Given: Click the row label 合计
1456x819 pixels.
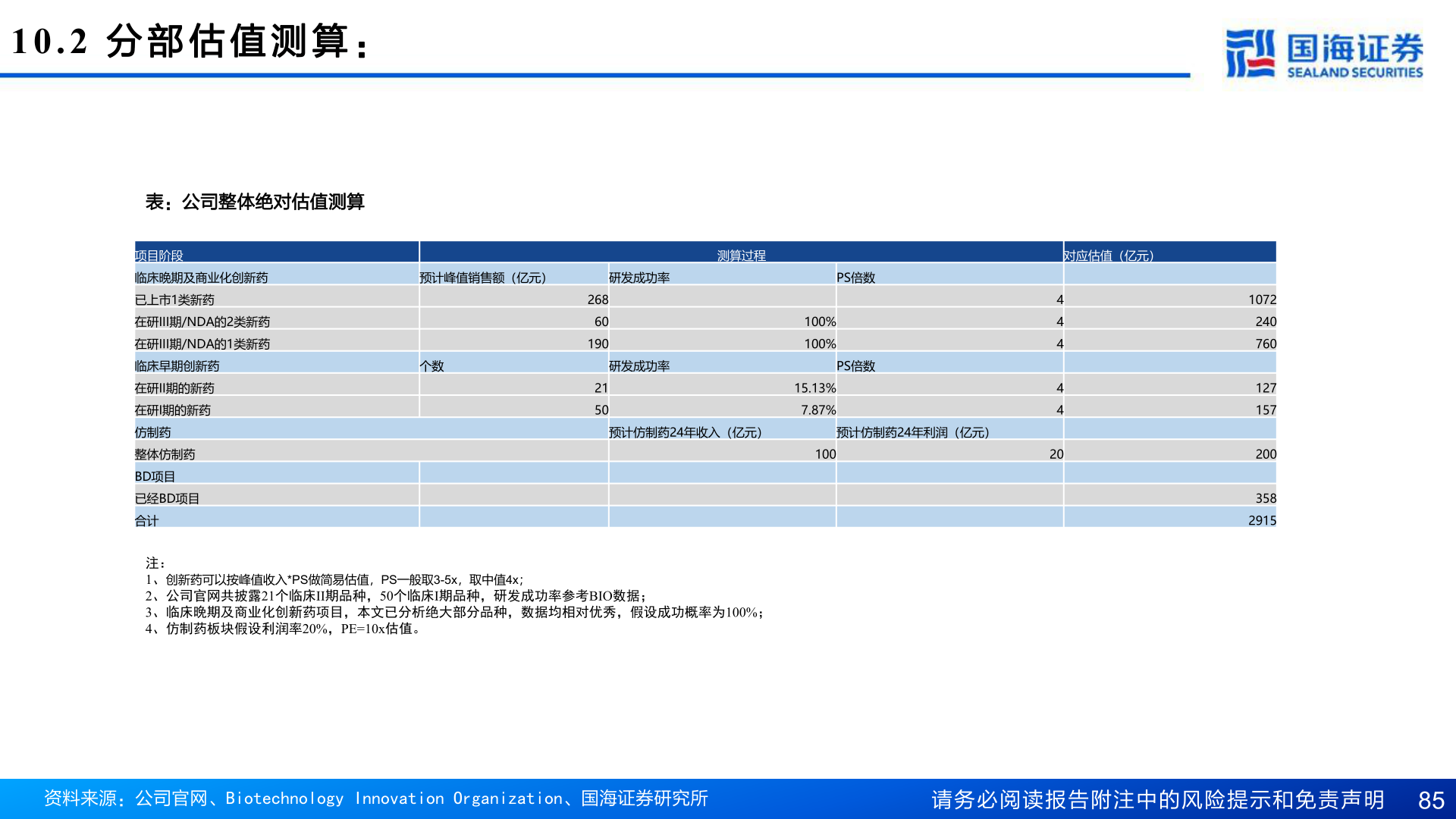Looking at the screenshot, I should click(x=146, y=519).
